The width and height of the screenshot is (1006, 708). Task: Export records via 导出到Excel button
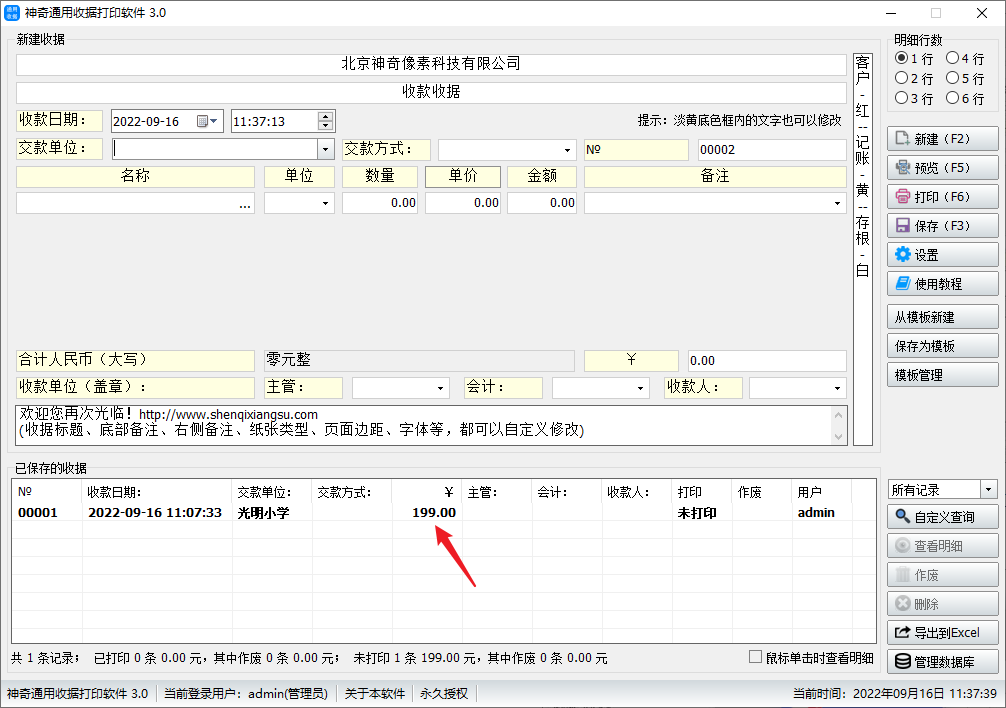click(x=942, y=633)
